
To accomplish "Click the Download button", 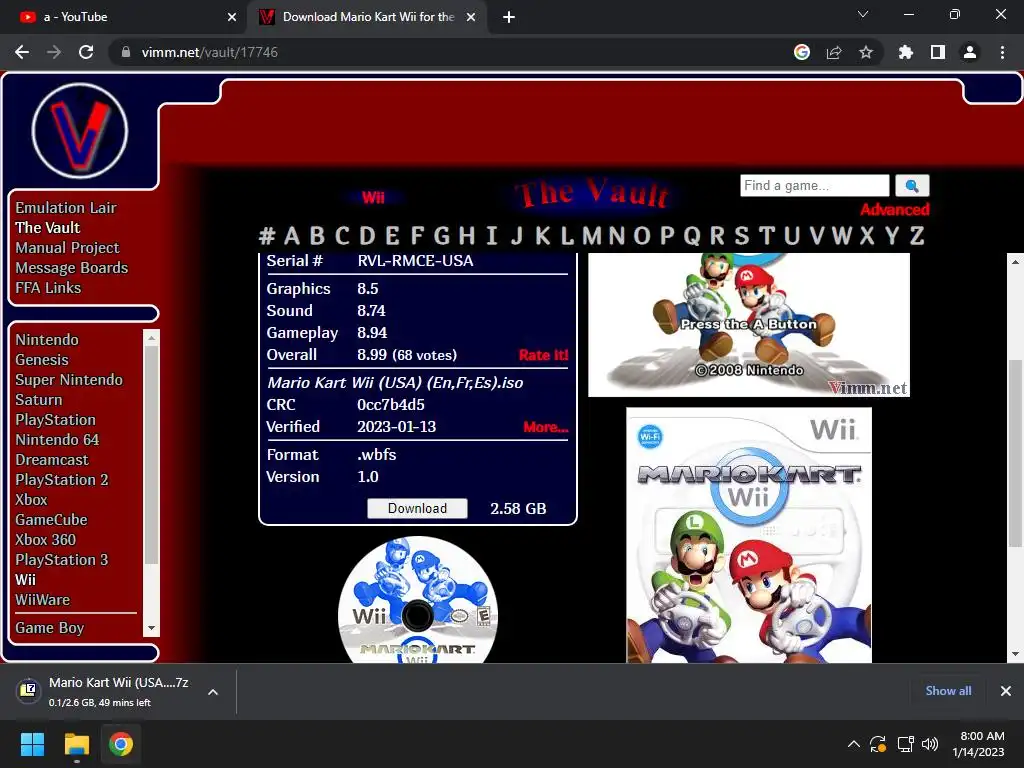I will (x=417, y=509).
